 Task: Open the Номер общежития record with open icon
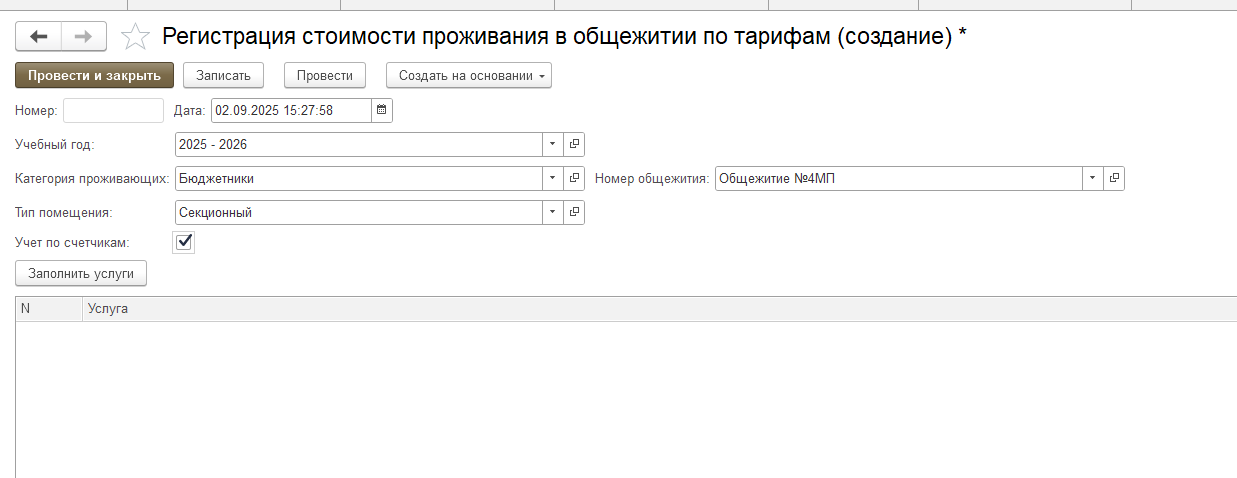(x=1114, y=179)
